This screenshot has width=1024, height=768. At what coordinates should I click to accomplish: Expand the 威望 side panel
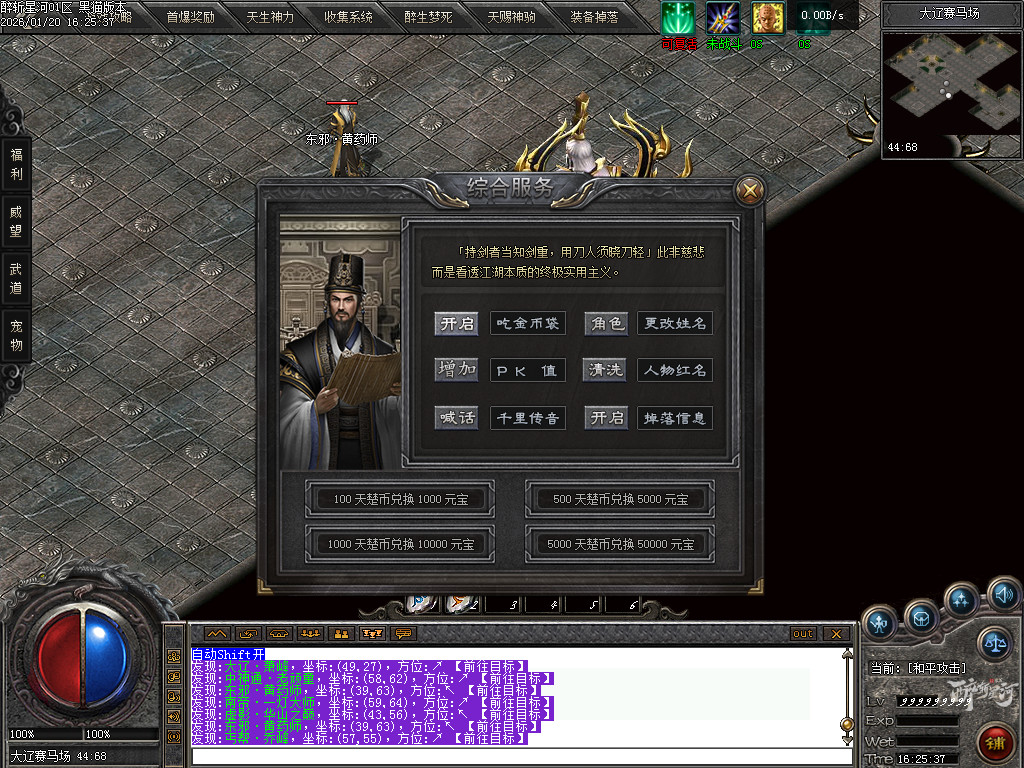click(x=16, y=221)
